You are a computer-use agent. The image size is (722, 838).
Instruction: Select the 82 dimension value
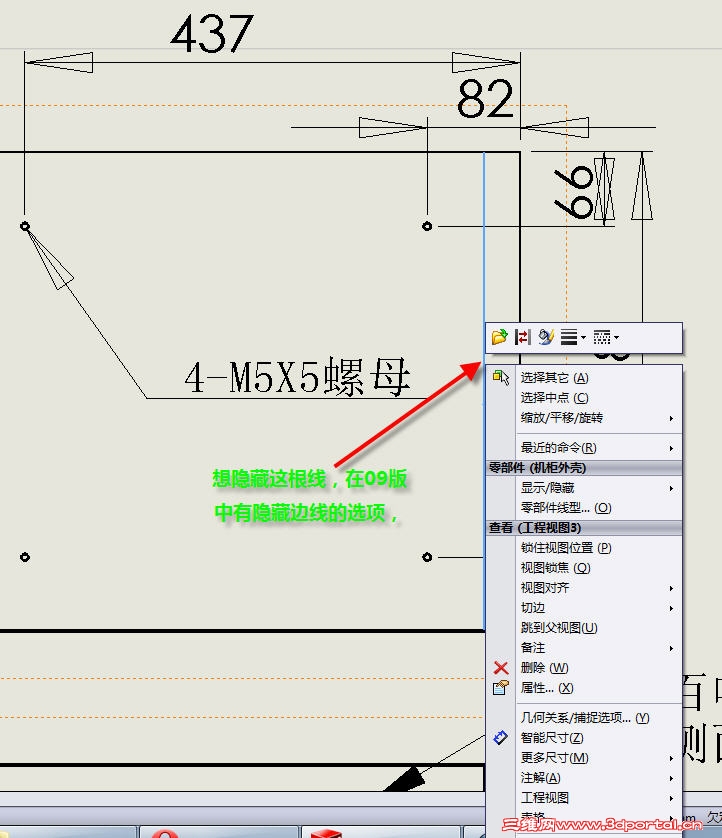(485, 99)
